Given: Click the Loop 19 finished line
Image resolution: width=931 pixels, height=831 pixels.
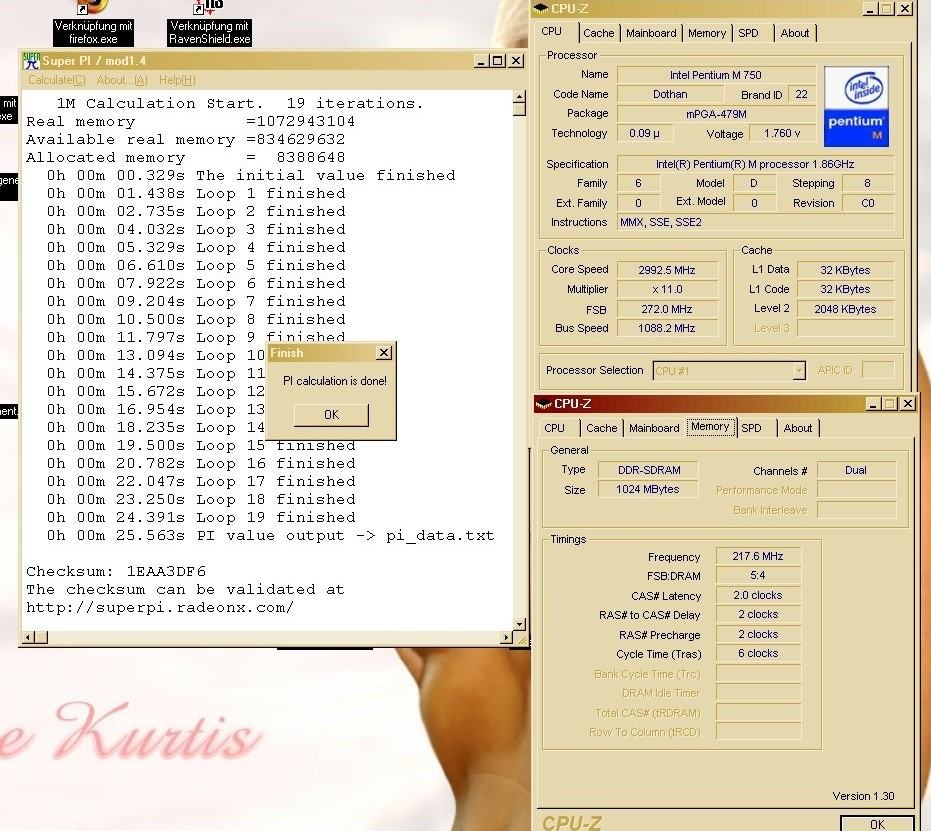Looking at the screenshot, I should tap(201, 518).
